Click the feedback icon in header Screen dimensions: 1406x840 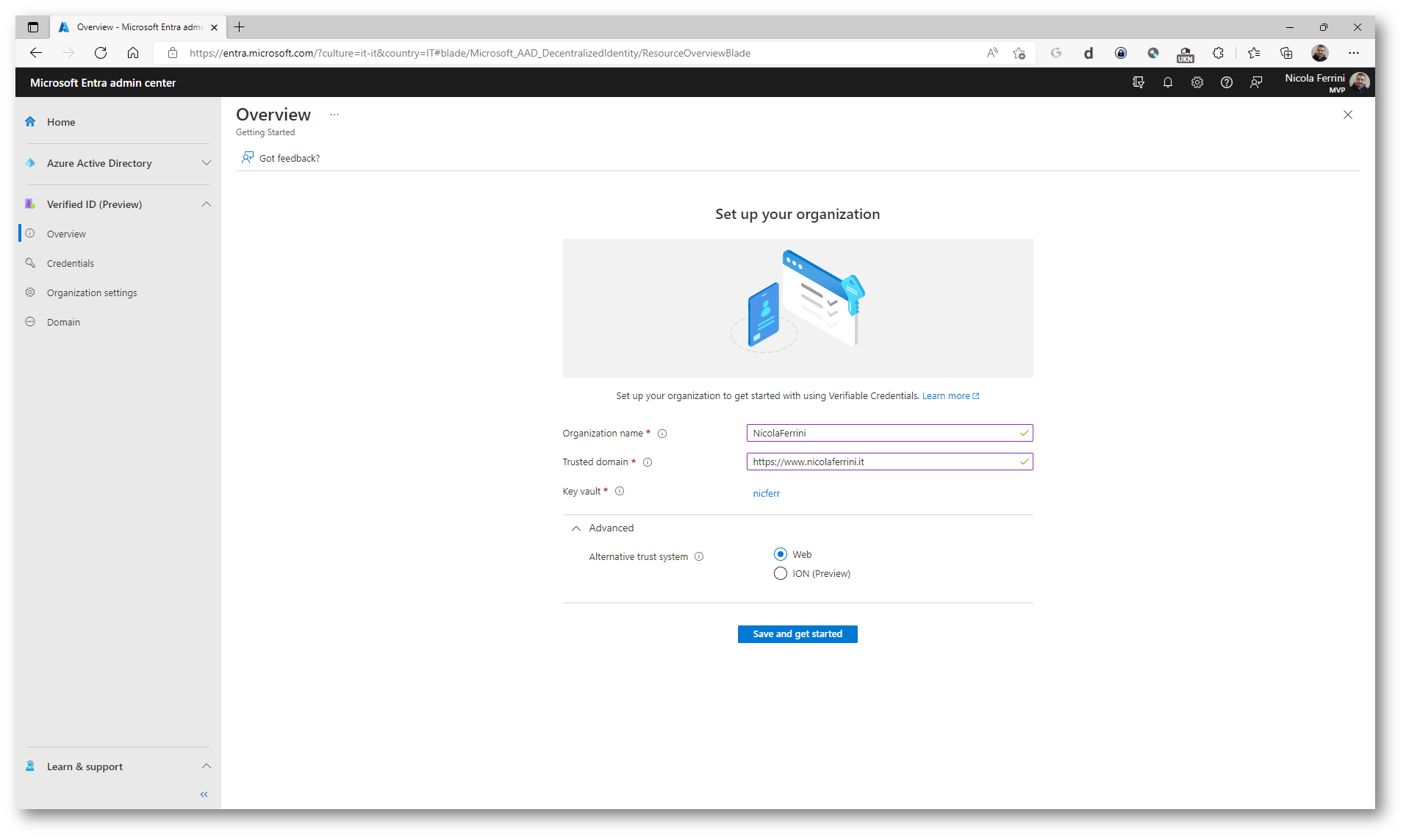(1256, 82)
